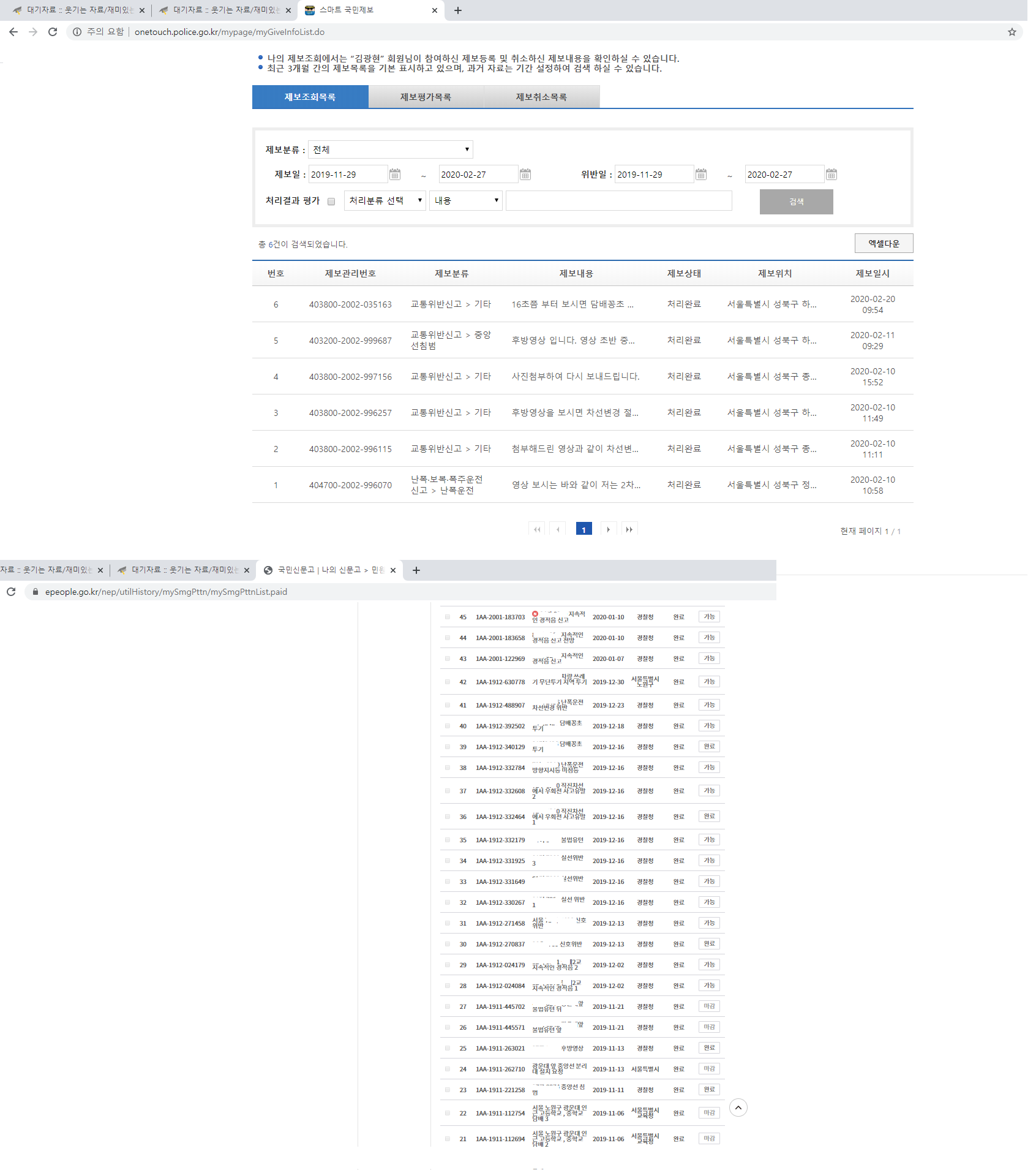This screenshot has height=1170, width=1036.
Task: Open the 내용 search-field dropdown
Action: pyautogui.click(x=466, y=200)
